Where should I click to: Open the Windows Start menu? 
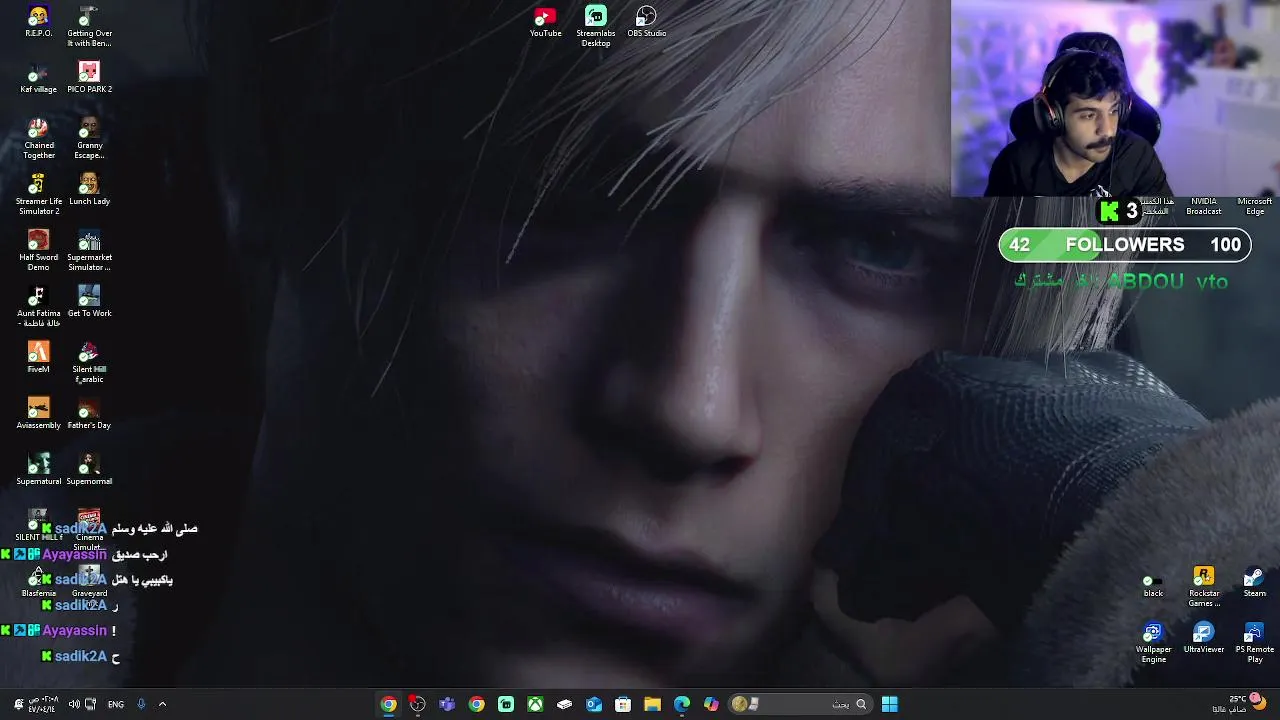(x=890, y=704)
